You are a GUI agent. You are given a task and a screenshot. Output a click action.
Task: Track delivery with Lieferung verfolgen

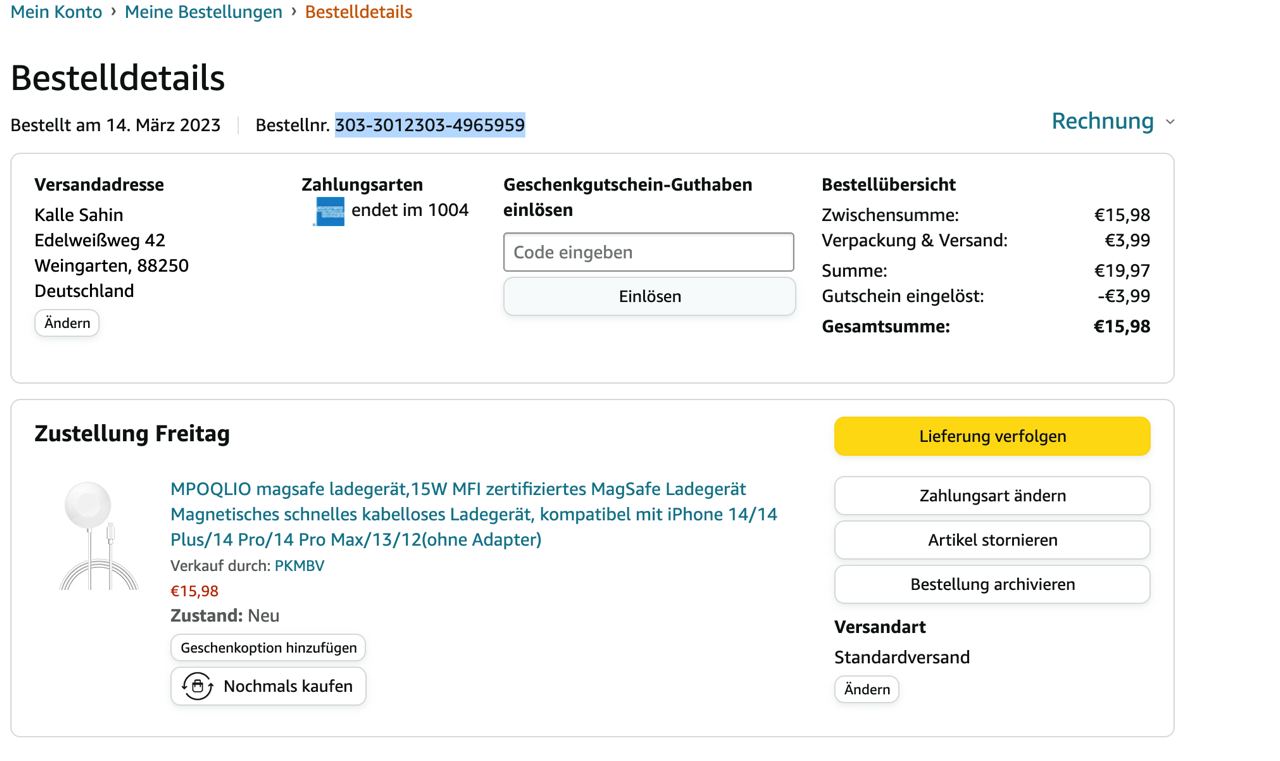click(x=992, y=436)
